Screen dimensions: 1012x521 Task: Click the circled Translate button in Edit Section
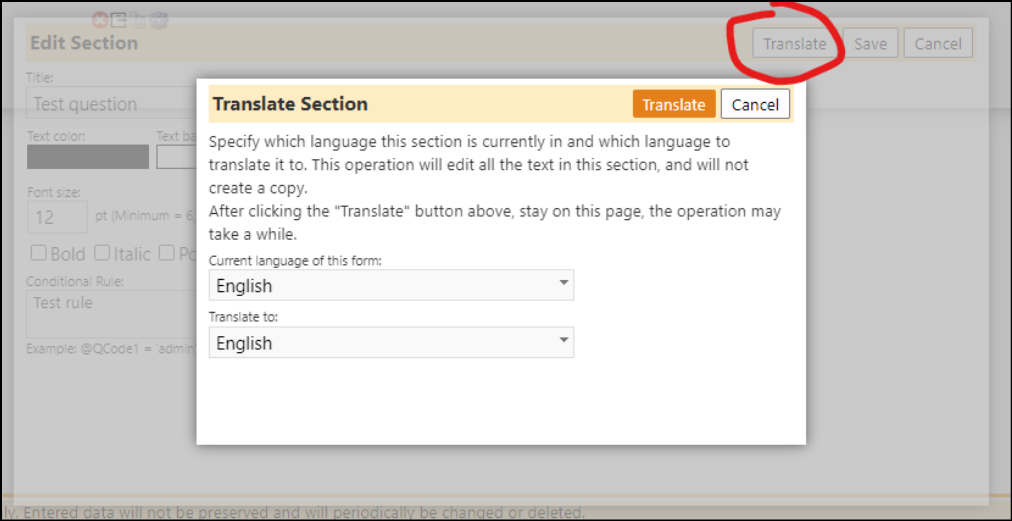coord(794,44)
